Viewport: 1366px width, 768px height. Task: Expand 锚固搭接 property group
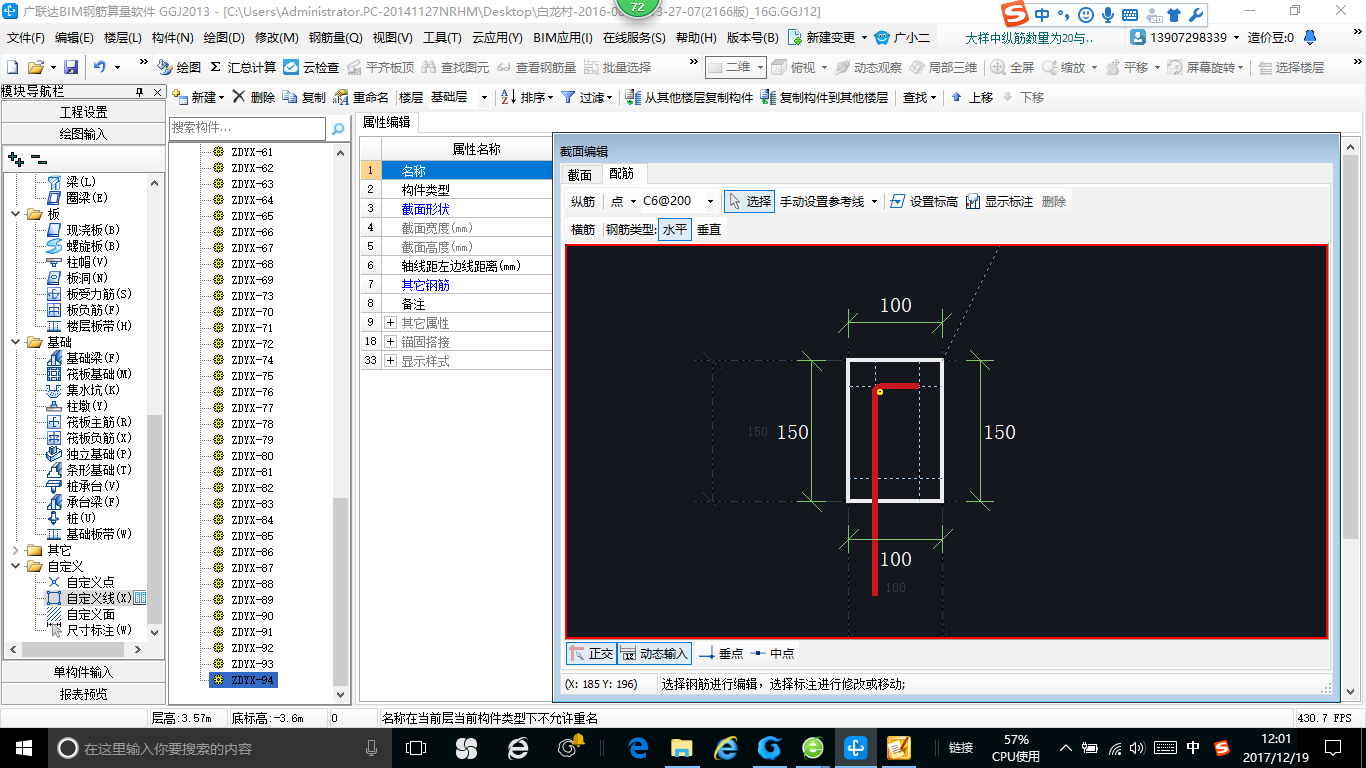pyautogui.click(x=390, y=342)
